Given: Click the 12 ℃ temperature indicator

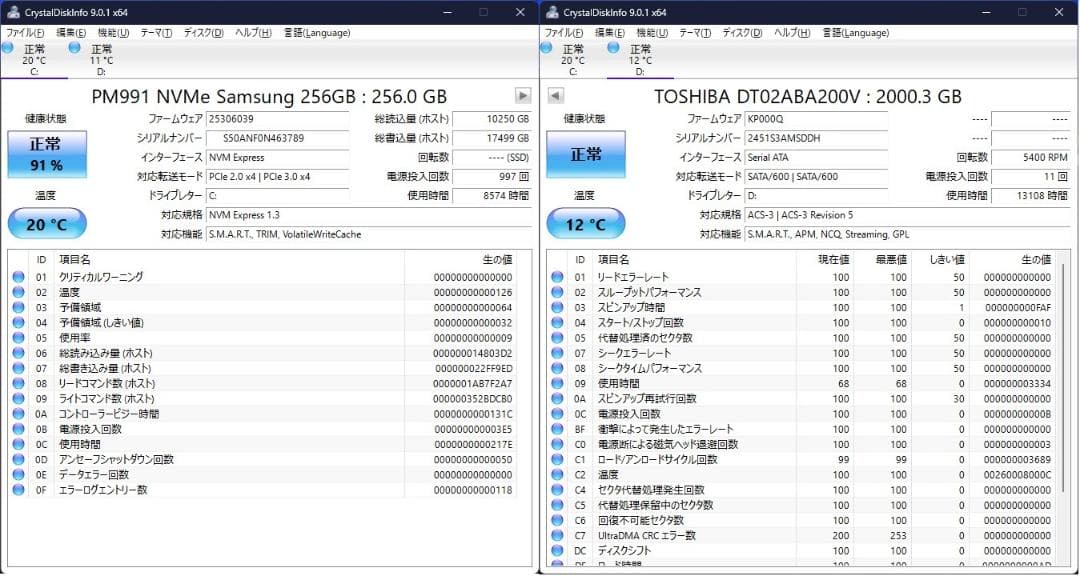Looking at the screenshot, I should coord(586,223).
